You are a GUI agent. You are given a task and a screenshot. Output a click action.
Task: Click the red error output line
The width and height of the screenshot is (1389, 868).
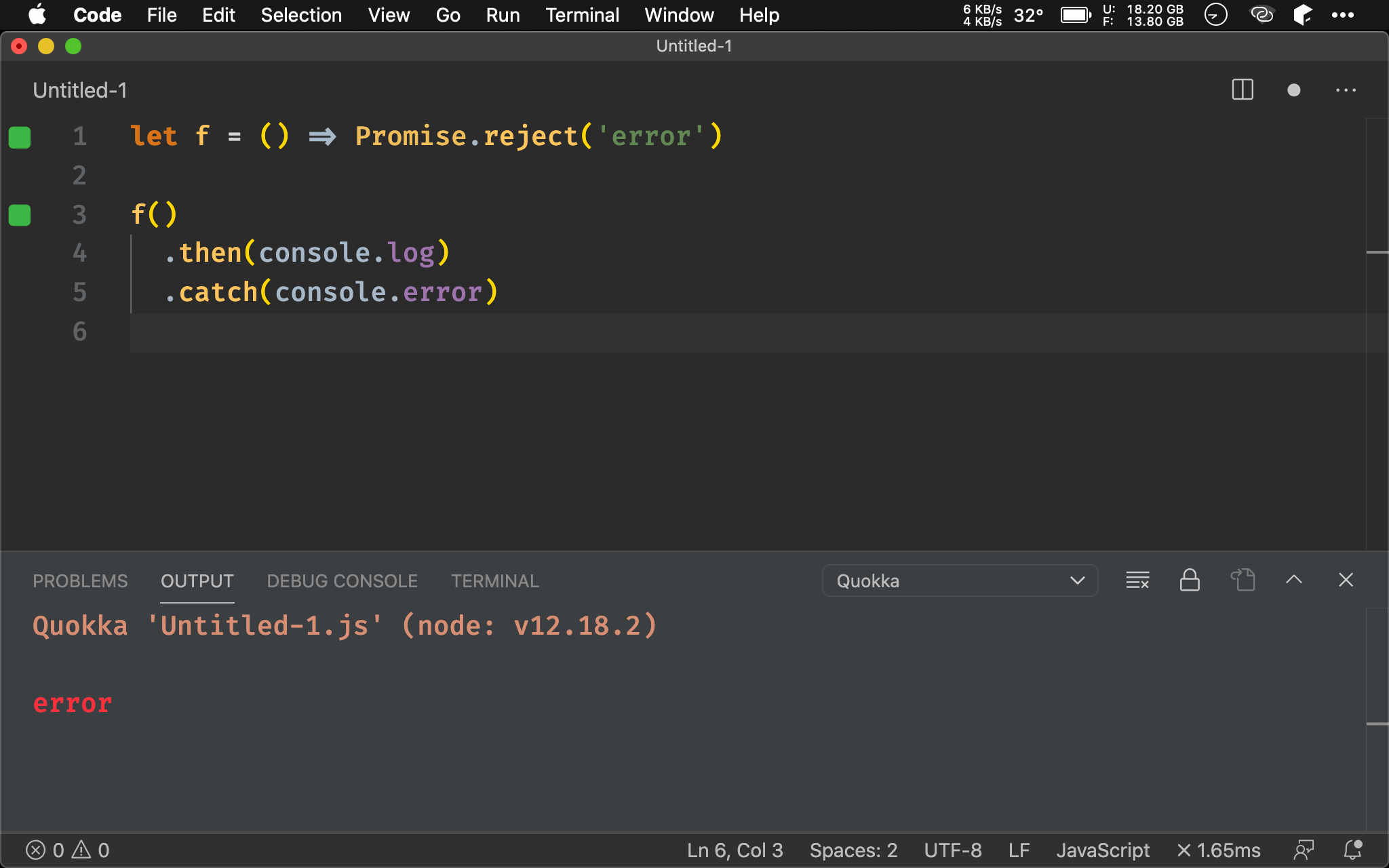tap(72, 703)
